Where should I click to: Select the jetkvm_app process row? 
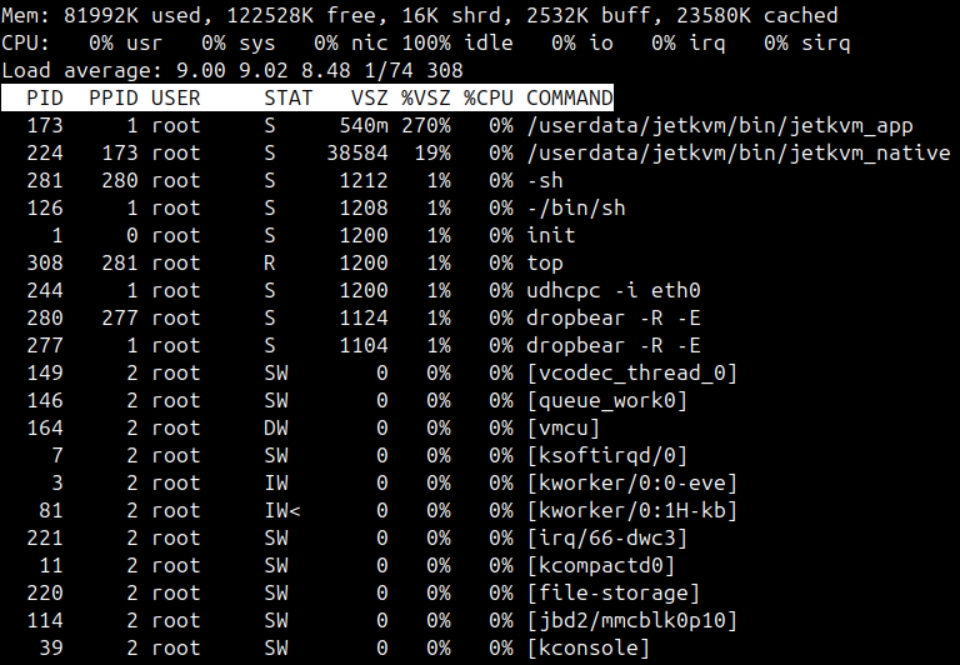[x=720, y=126]
